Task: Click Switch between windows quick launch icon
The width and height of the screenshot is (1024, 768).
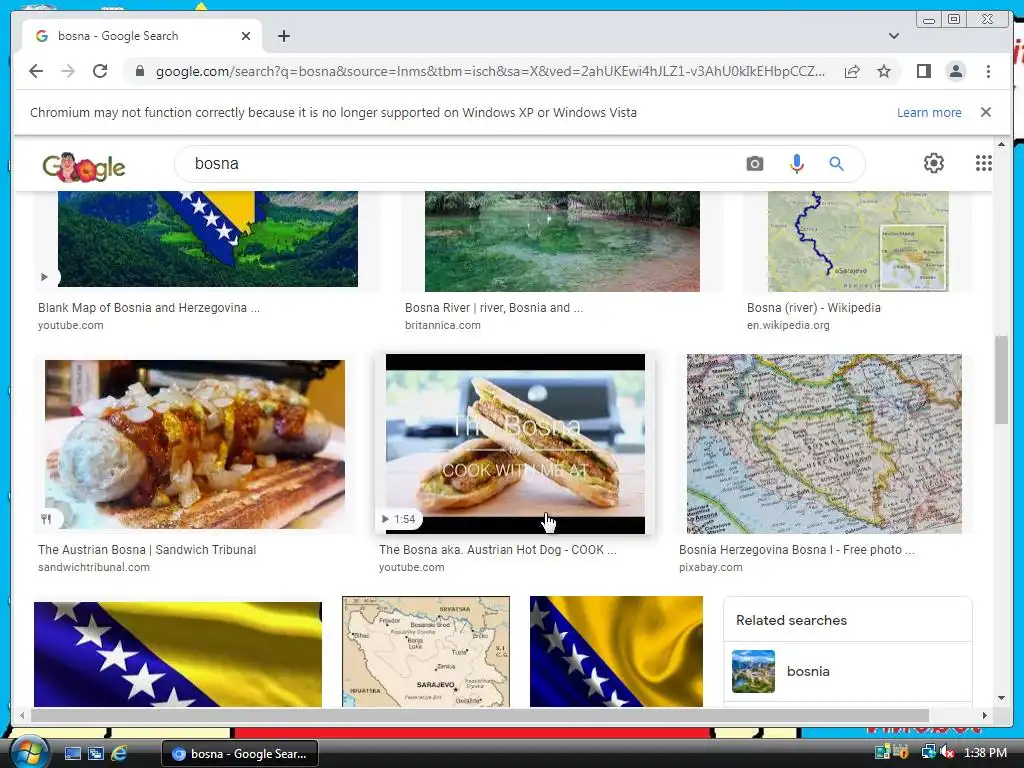Action: tap(95, 754)
